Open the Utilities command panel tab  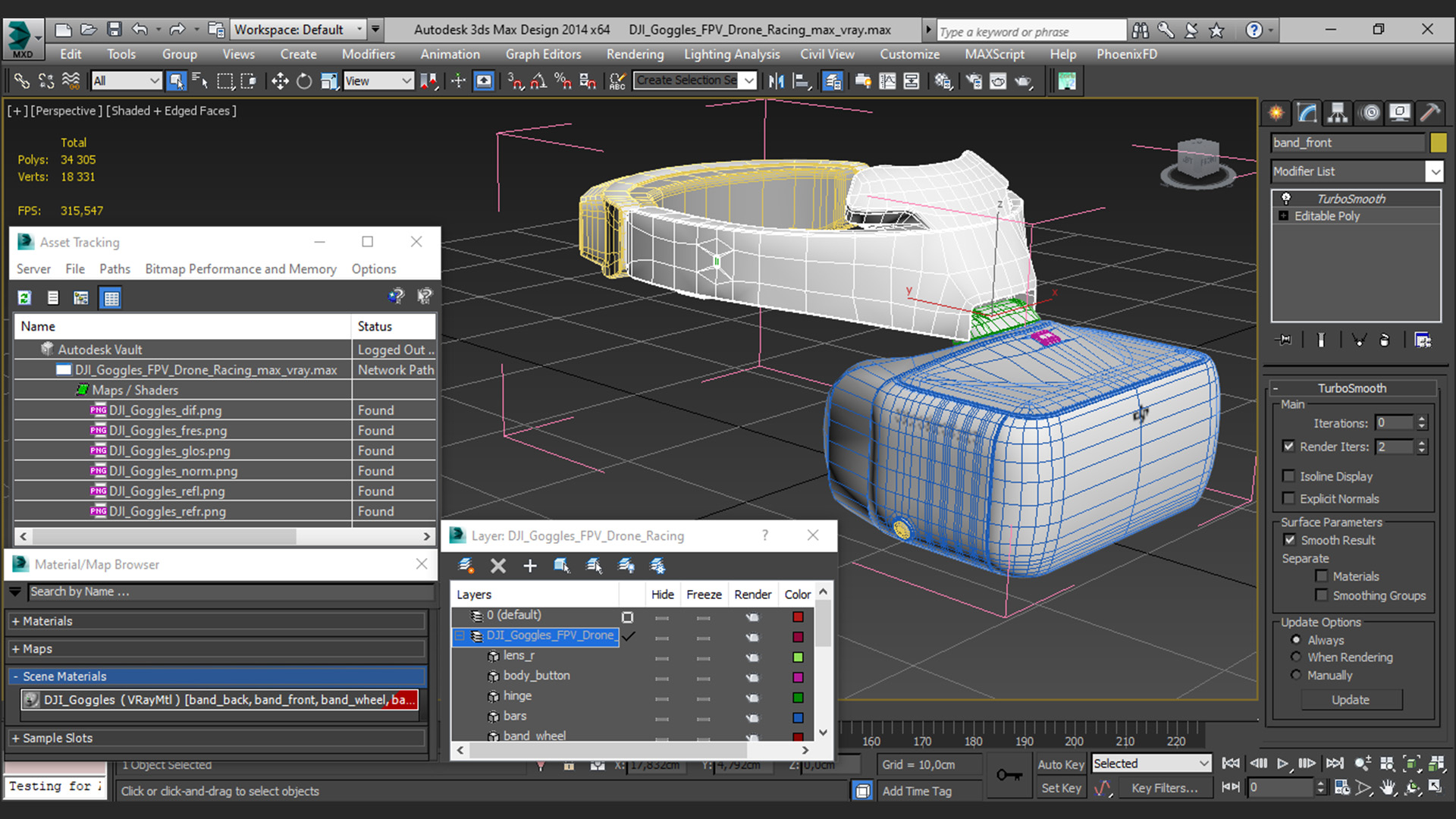coord(1430,113)
